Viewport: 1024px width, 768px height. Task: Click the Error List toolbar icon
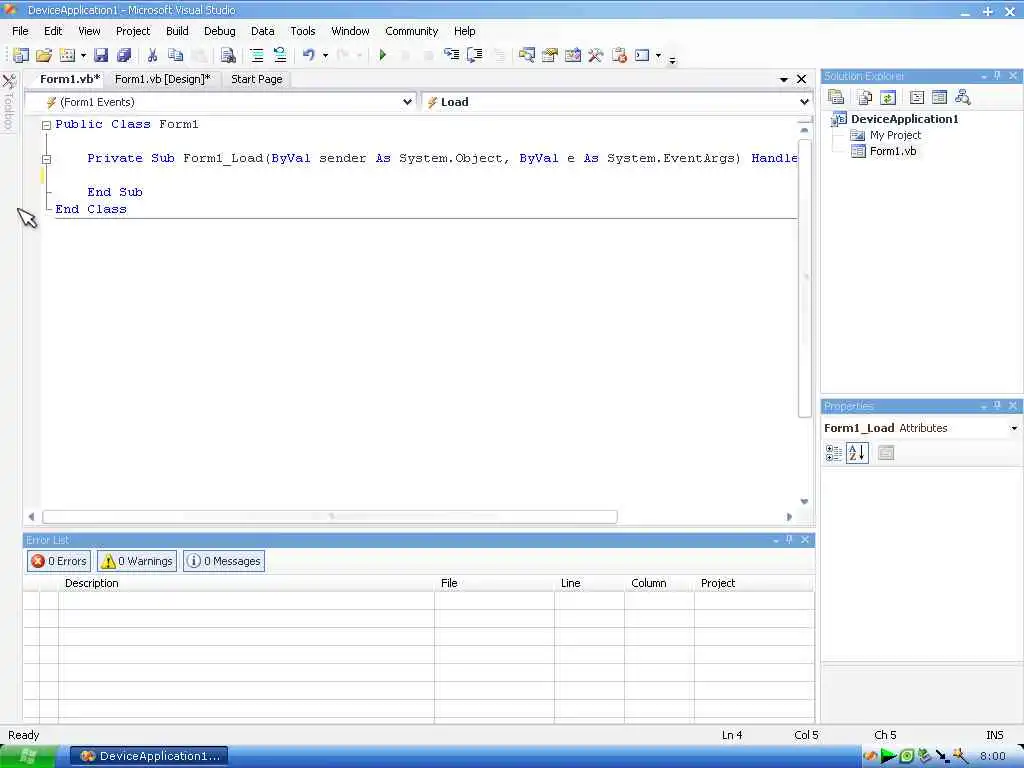(x=619, y=56)
